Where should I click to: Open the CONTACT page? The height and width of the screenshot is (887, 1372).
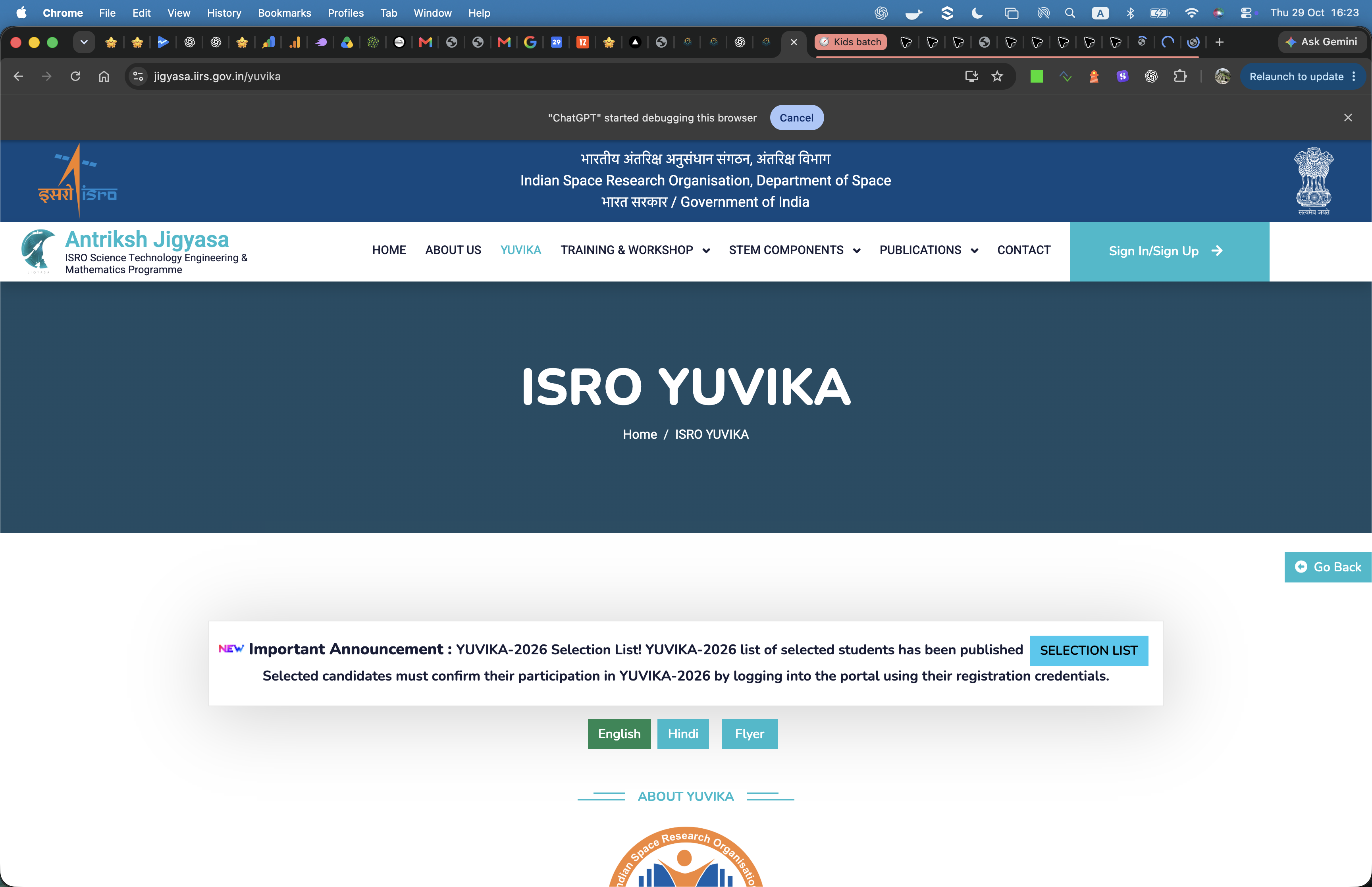tap(1024, 250)
